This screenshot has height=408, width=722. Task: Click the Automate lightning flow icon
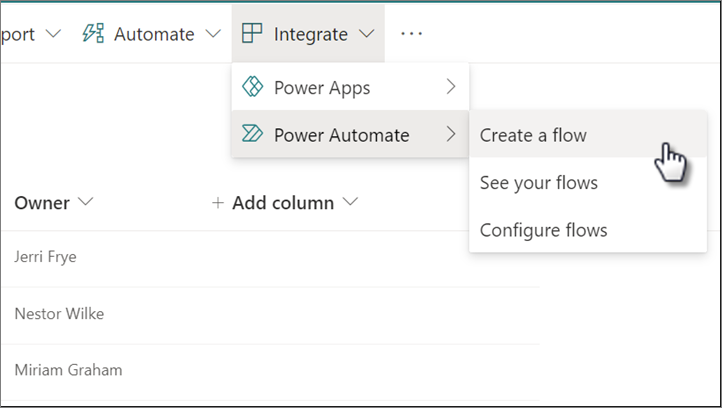pos(93,33)
